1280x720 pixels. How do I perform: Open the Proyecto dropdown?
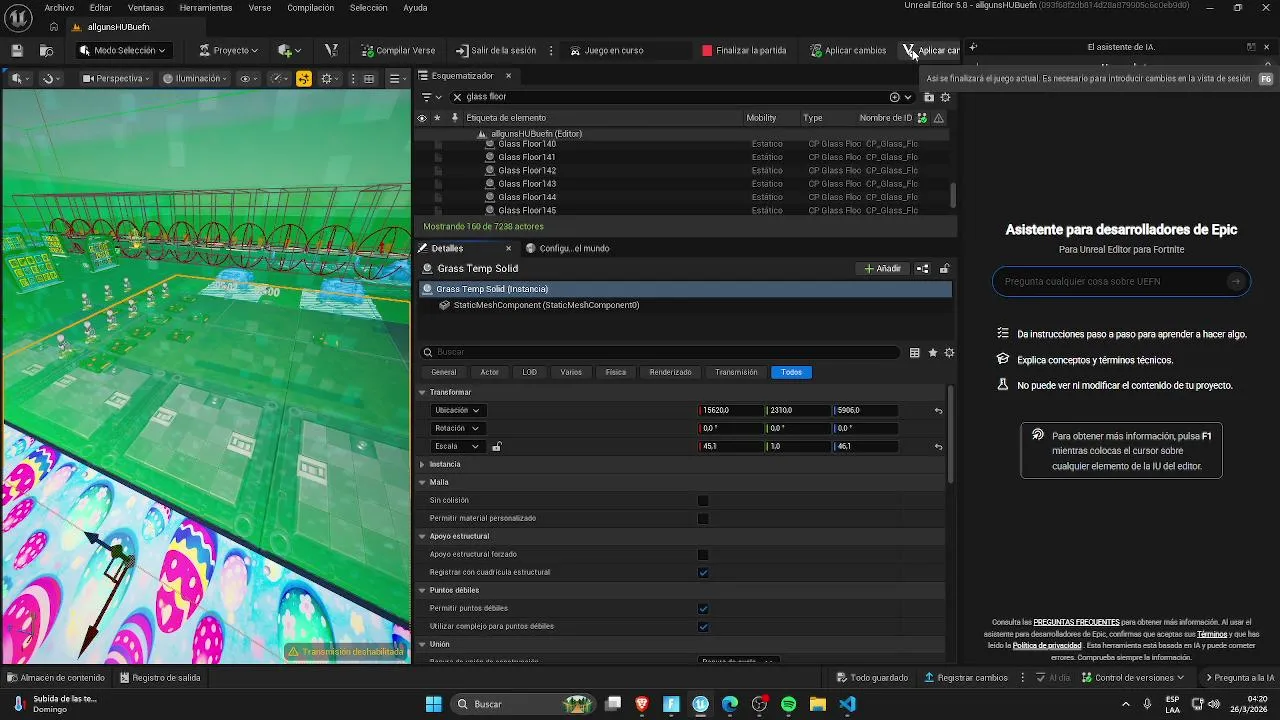(x=228, y=50)
